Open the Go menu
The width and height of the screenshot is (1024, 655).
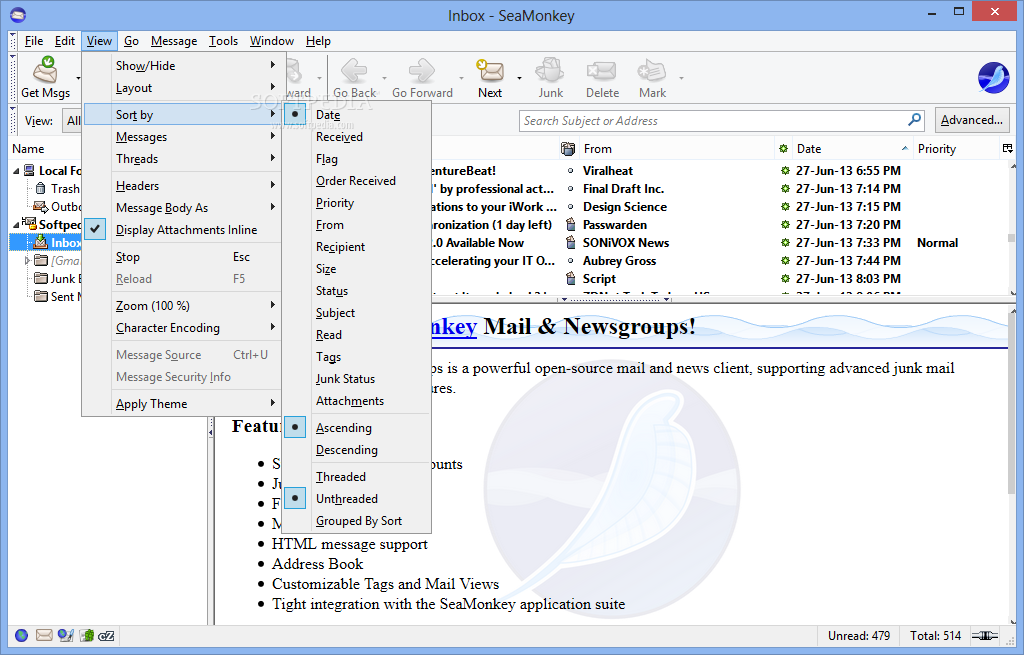pyautogui.click(x=131, y=40)
